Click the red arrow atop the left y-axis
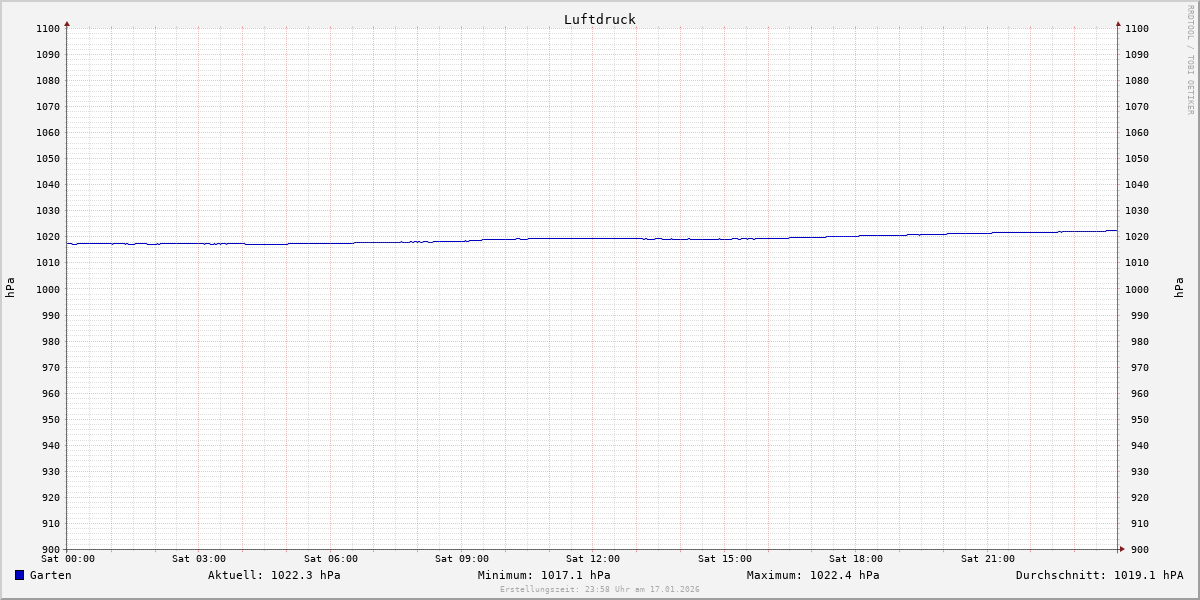 (x=67, y=23)
